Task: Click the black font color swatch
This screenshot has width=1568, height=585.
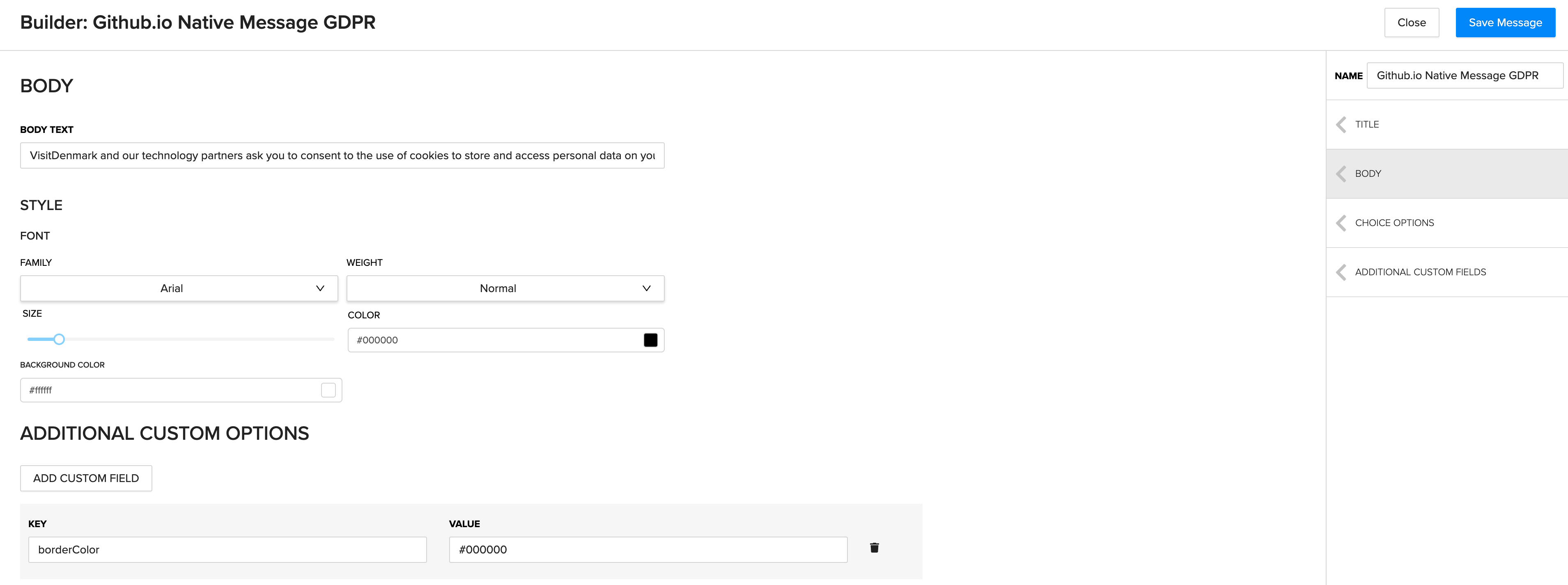Action: [650, 340]
